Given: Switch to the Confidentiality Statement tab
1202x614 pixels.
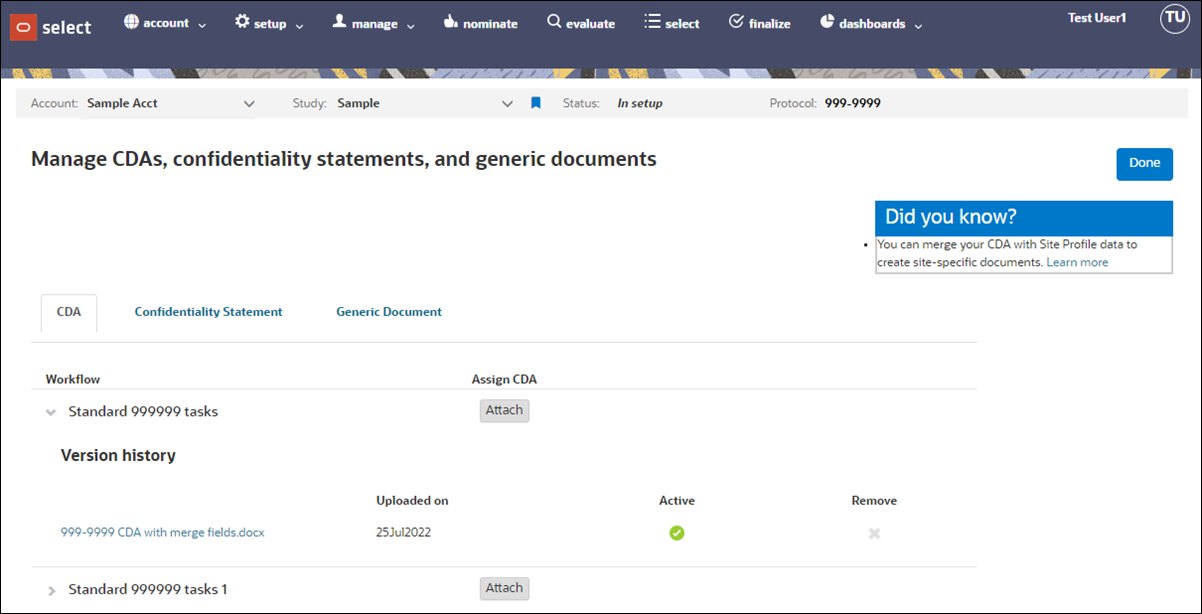Looking at the screenshot, I should (209, 312).
